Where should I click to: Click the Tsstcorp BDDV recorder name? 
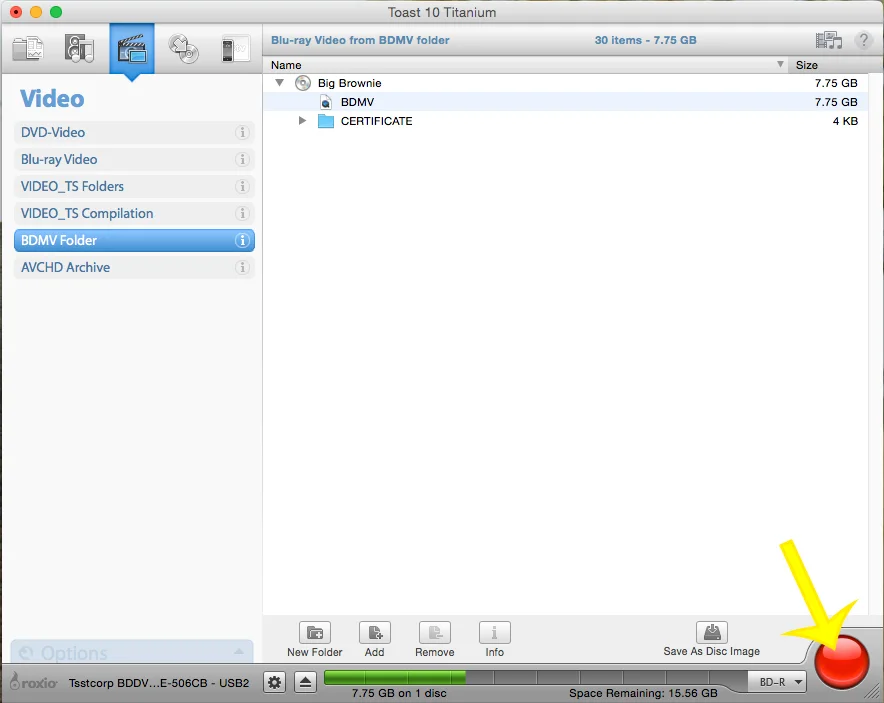(159, 683)
